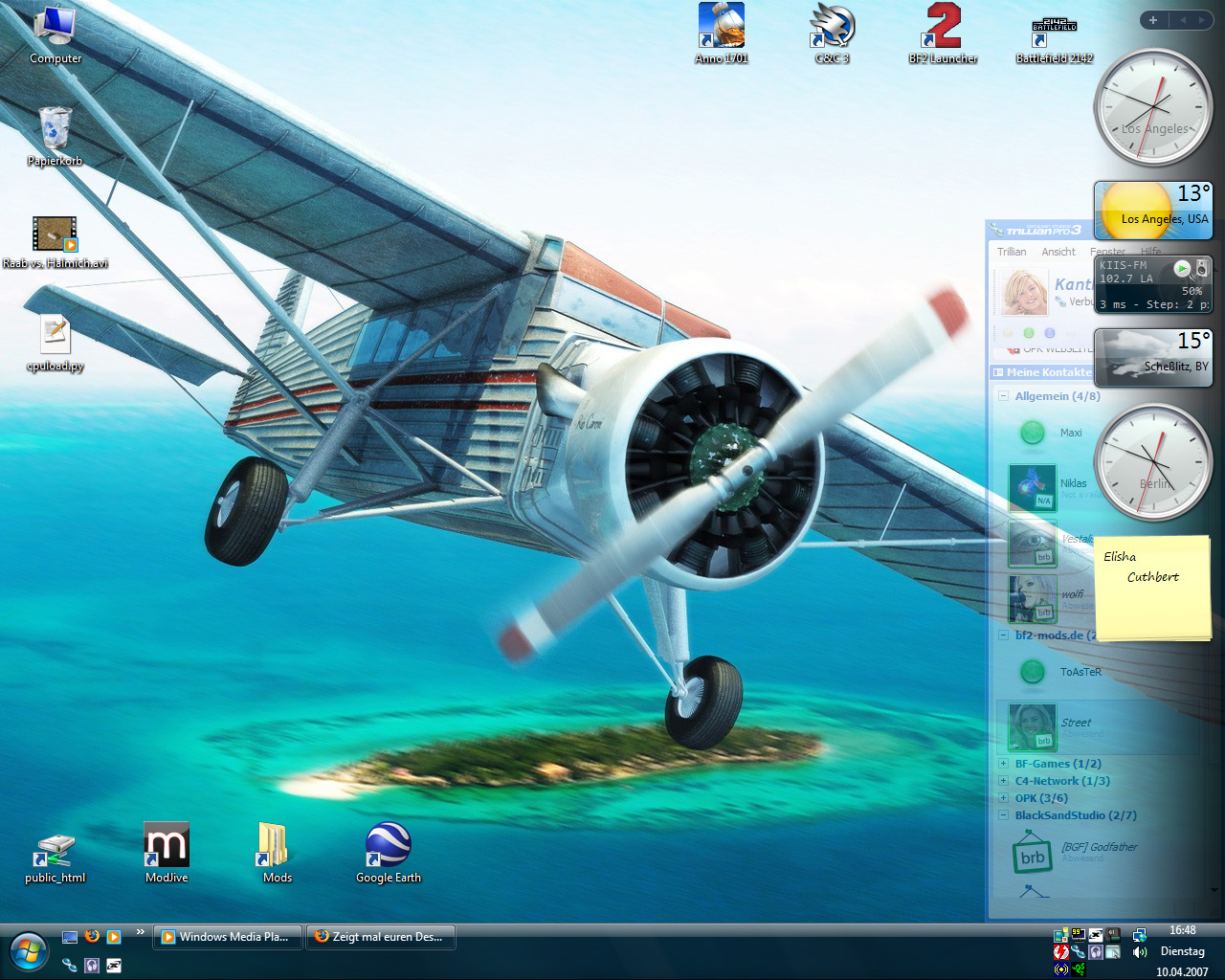Launch the BF2 Launcher shortcut
This screenshot has width=1225, height=980.
[x=943, y=34]
